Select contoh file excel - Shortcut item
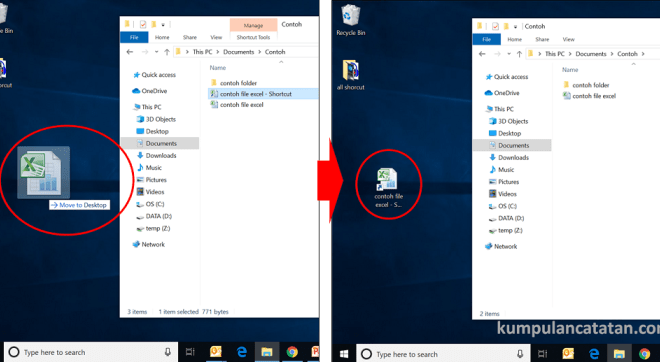The image size is (660, 362). (263, 94)
